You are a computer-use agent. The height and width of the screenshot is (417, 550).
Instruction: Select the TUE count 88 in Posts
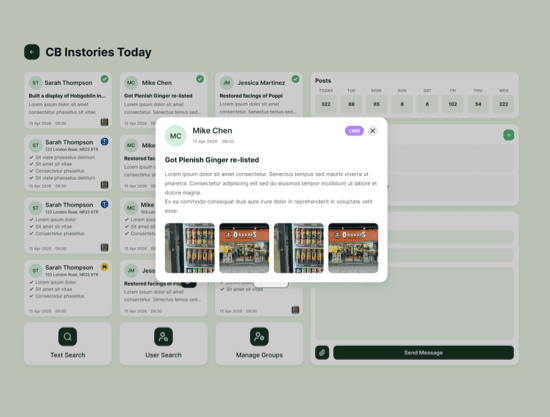(x=351, y=104)
